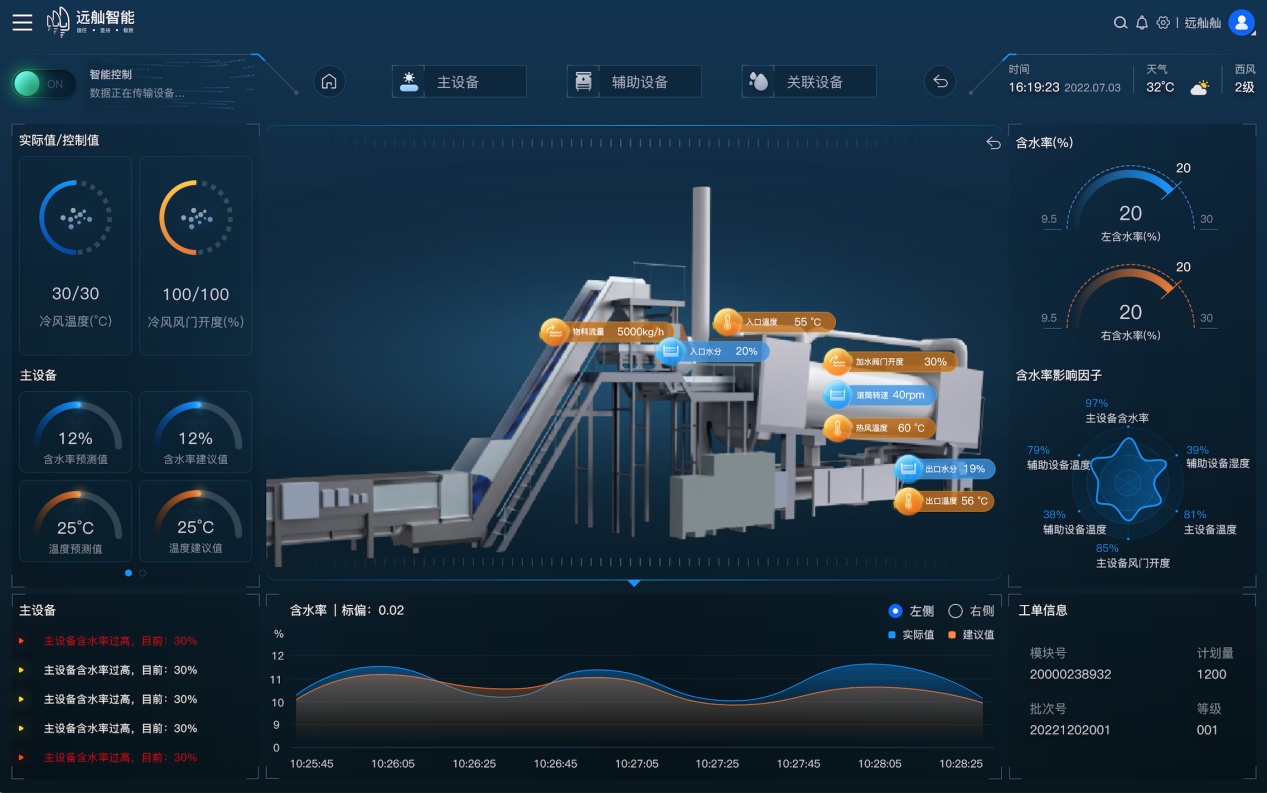Screen dimensions: 1267x793
Task: Select the 右侧 radio button
Action: 955,611
